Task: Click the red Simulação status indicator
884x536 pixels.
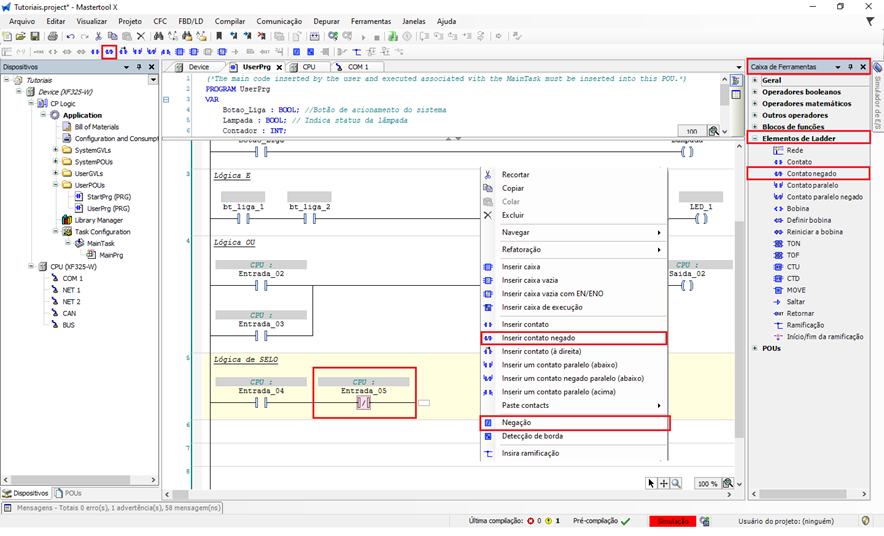Action: (x=671, y=521)
